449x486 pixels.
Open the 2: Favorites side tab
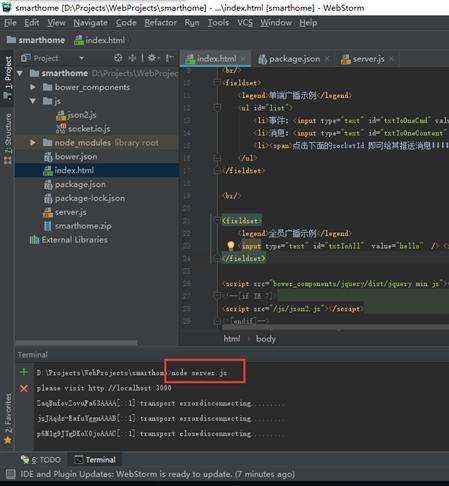pyautogui.click(x=7, y=419)
